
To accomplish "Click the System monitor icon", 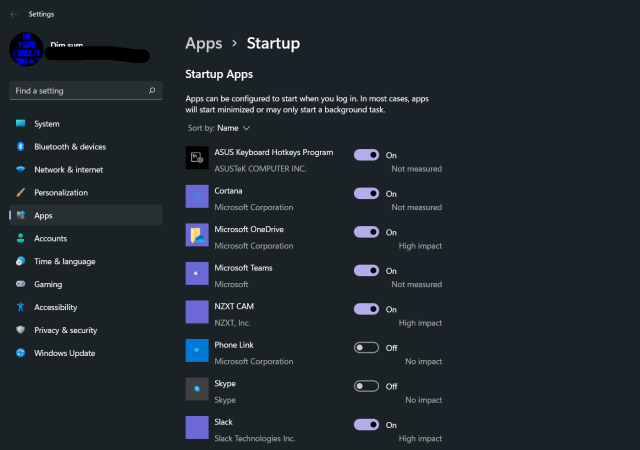I will pyautogui.click(x=20, y=123).
